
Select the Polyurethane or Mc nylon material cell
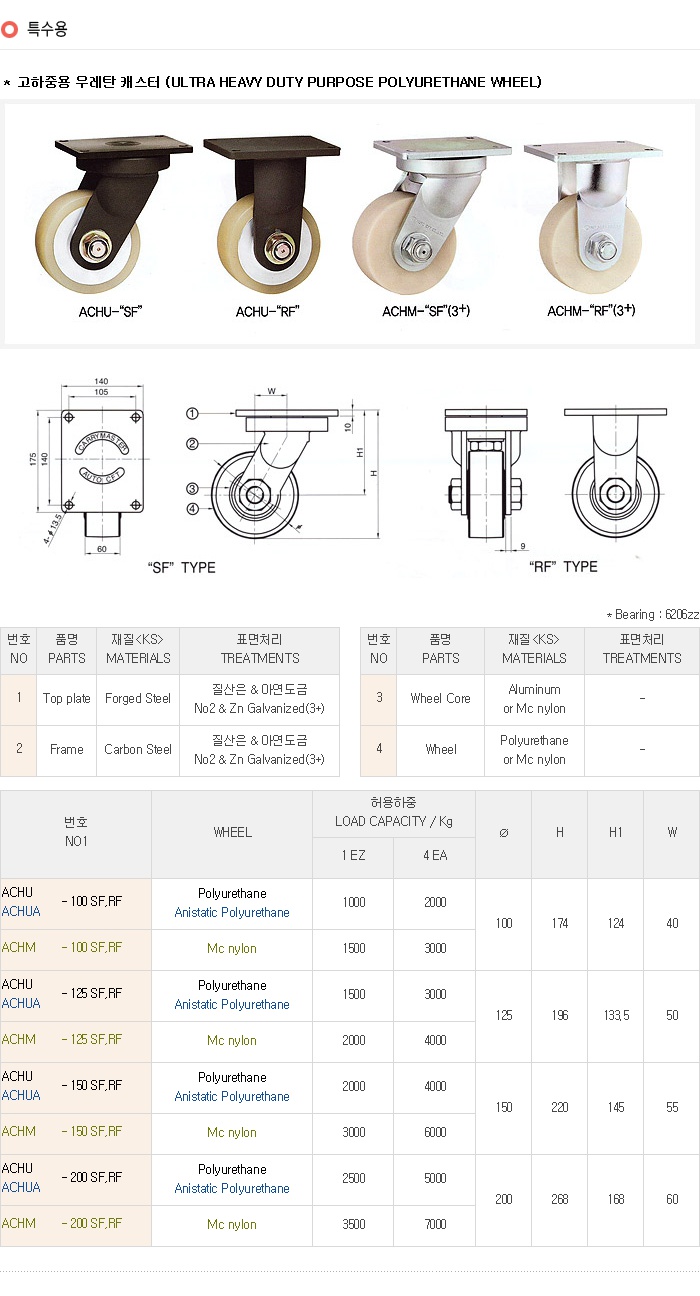pyautogui.click(x=534, y=750)
